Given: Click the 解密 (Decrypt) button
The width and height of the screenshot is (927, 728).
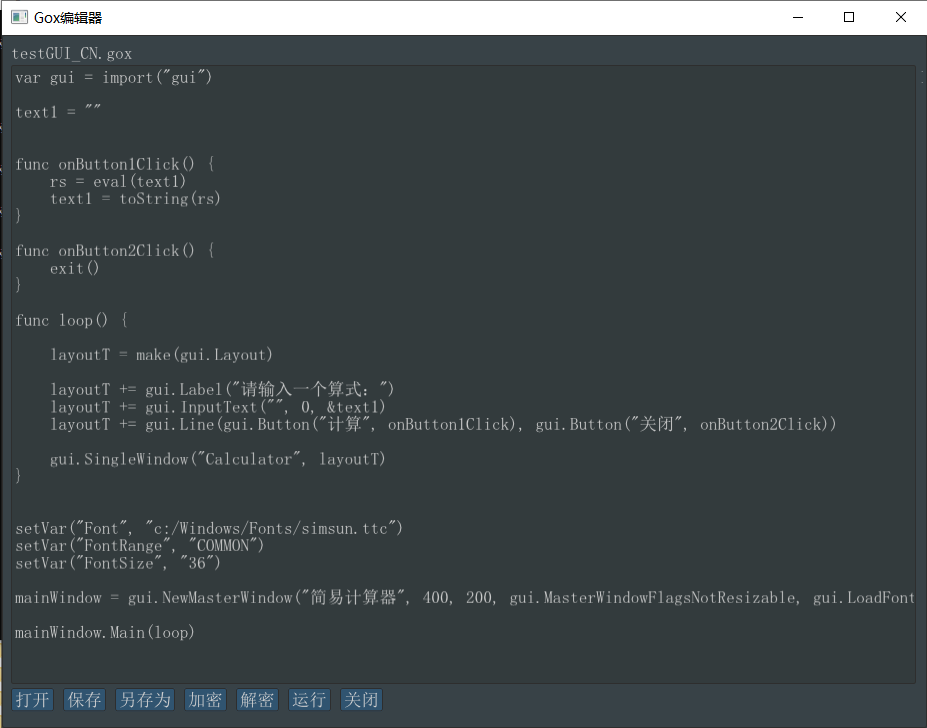Looking at the screenshot, I should click(257, 700).
